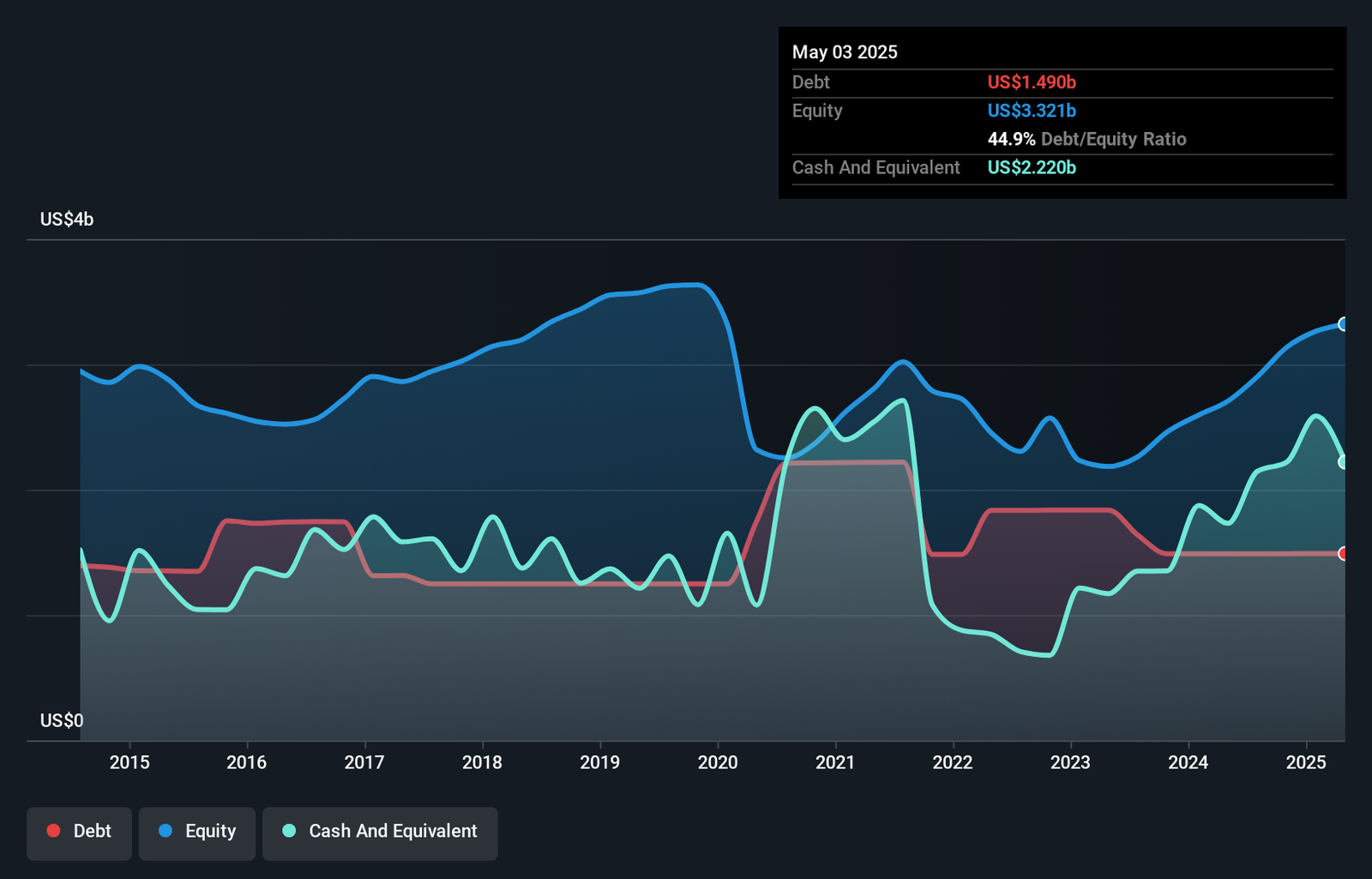Click the May 03 2025 tooltip date
Screen dimensions: 1372x879
845,52
